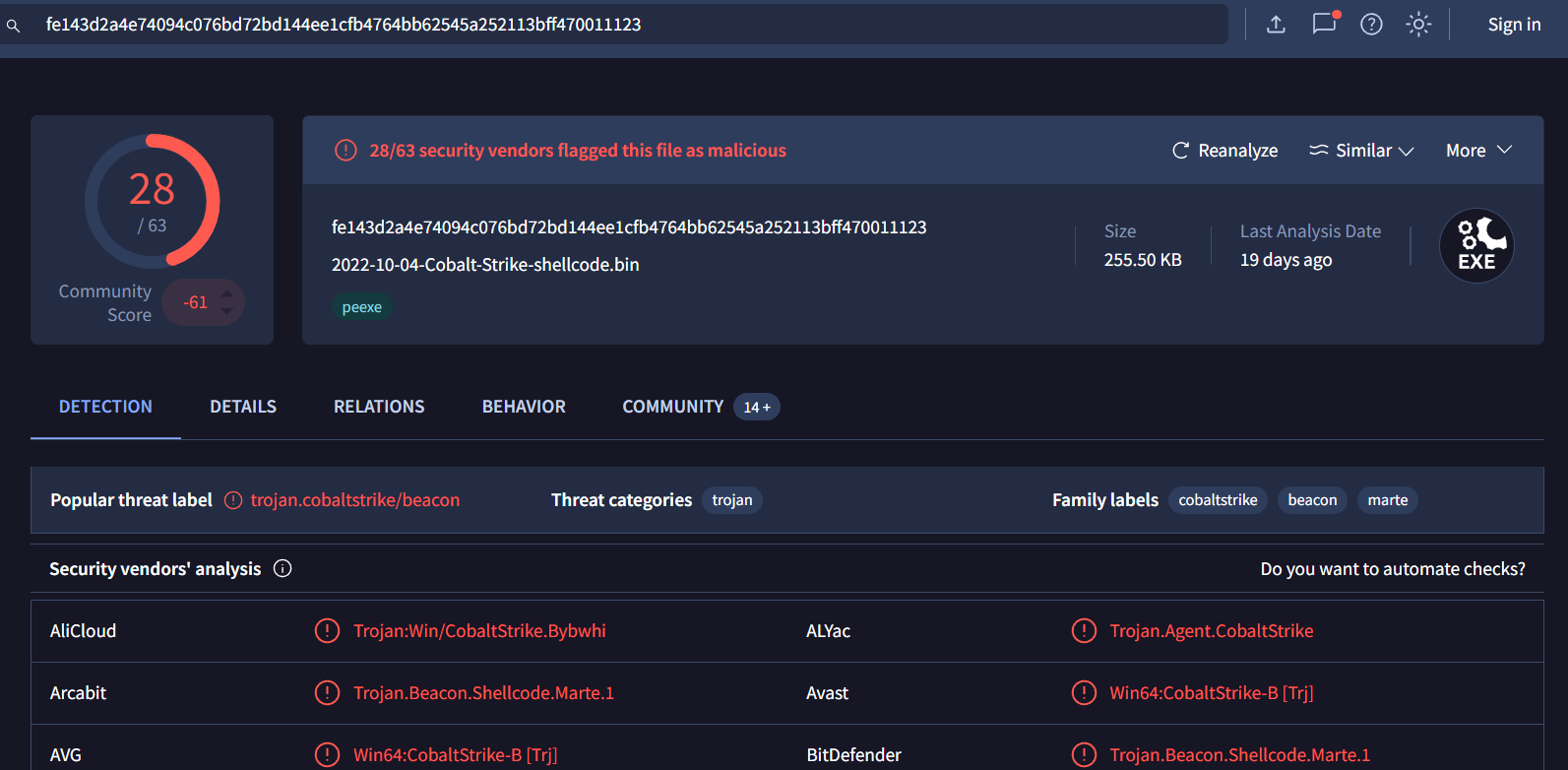Screen dimensions: 1568x770
Task: Downvote the community score
Action: tap(227, 311)
